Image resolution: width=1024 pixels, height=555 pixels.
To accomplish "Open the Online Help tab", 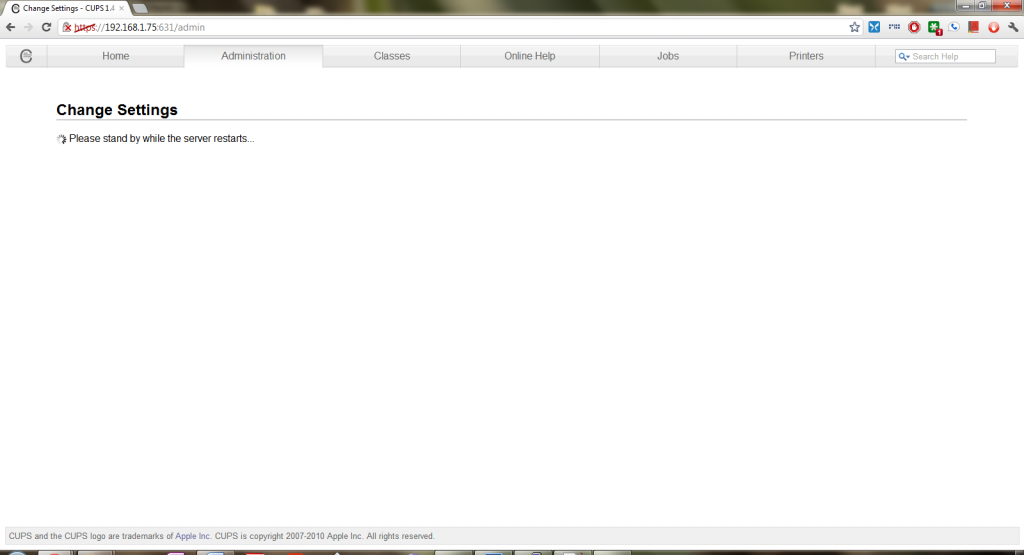I will (x=530, y=56).
